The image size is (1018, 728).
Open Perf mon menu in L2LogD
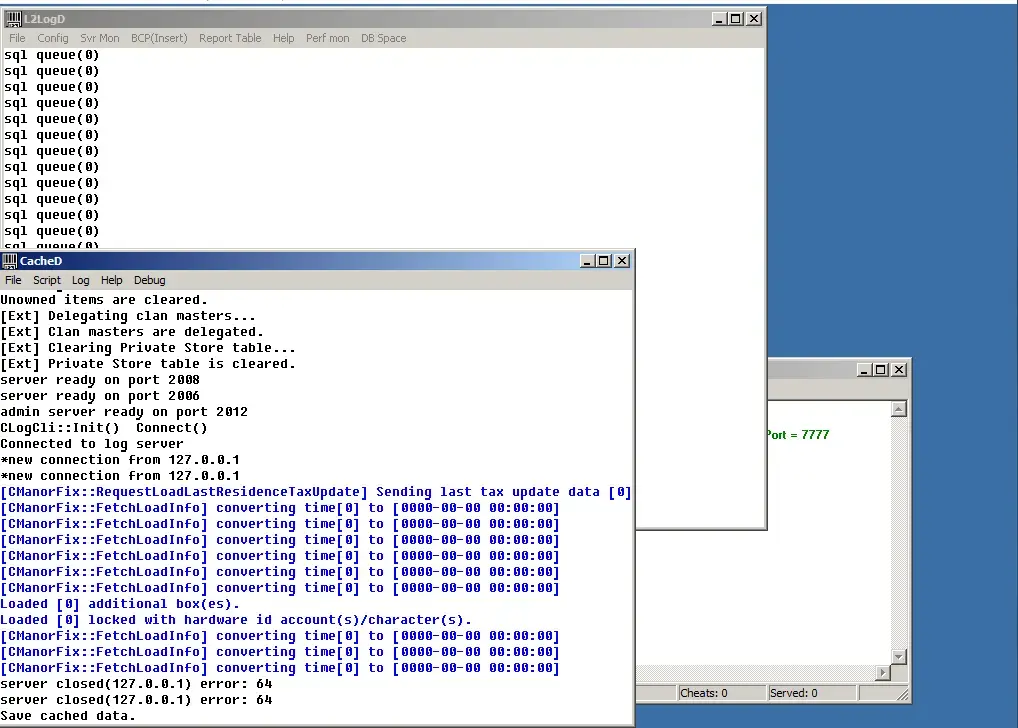point(327,38)
